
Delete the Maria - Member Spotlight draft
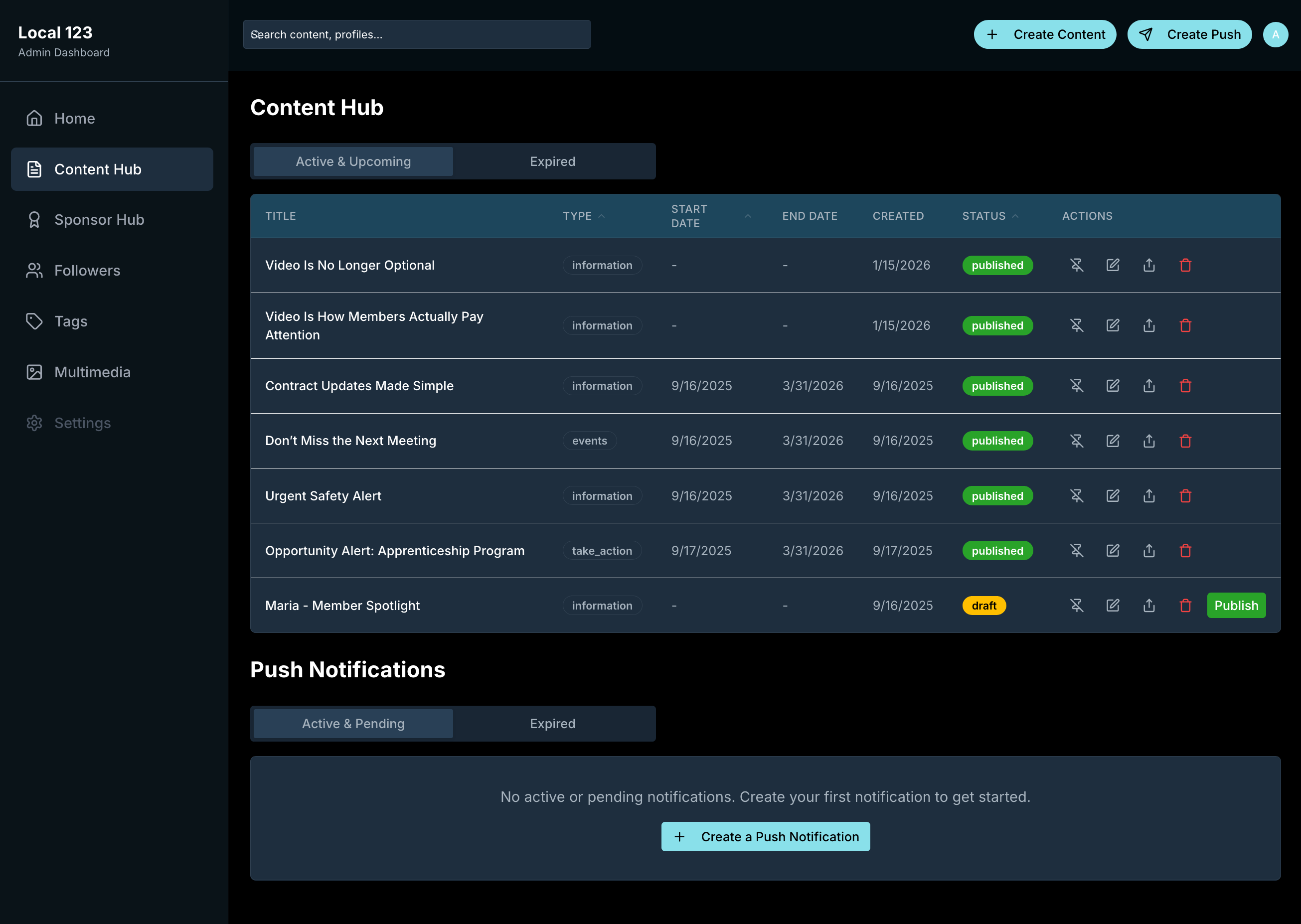1185,606
